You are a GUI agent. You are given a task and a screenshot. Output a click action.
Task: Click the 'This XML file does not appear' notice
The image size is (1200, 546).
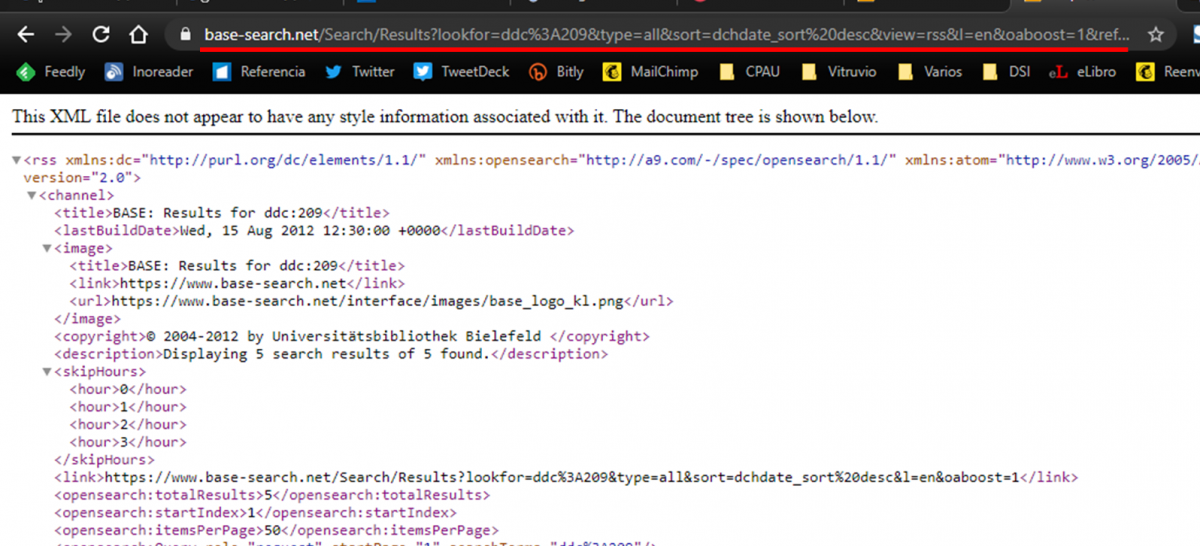[x=445, y=117]
